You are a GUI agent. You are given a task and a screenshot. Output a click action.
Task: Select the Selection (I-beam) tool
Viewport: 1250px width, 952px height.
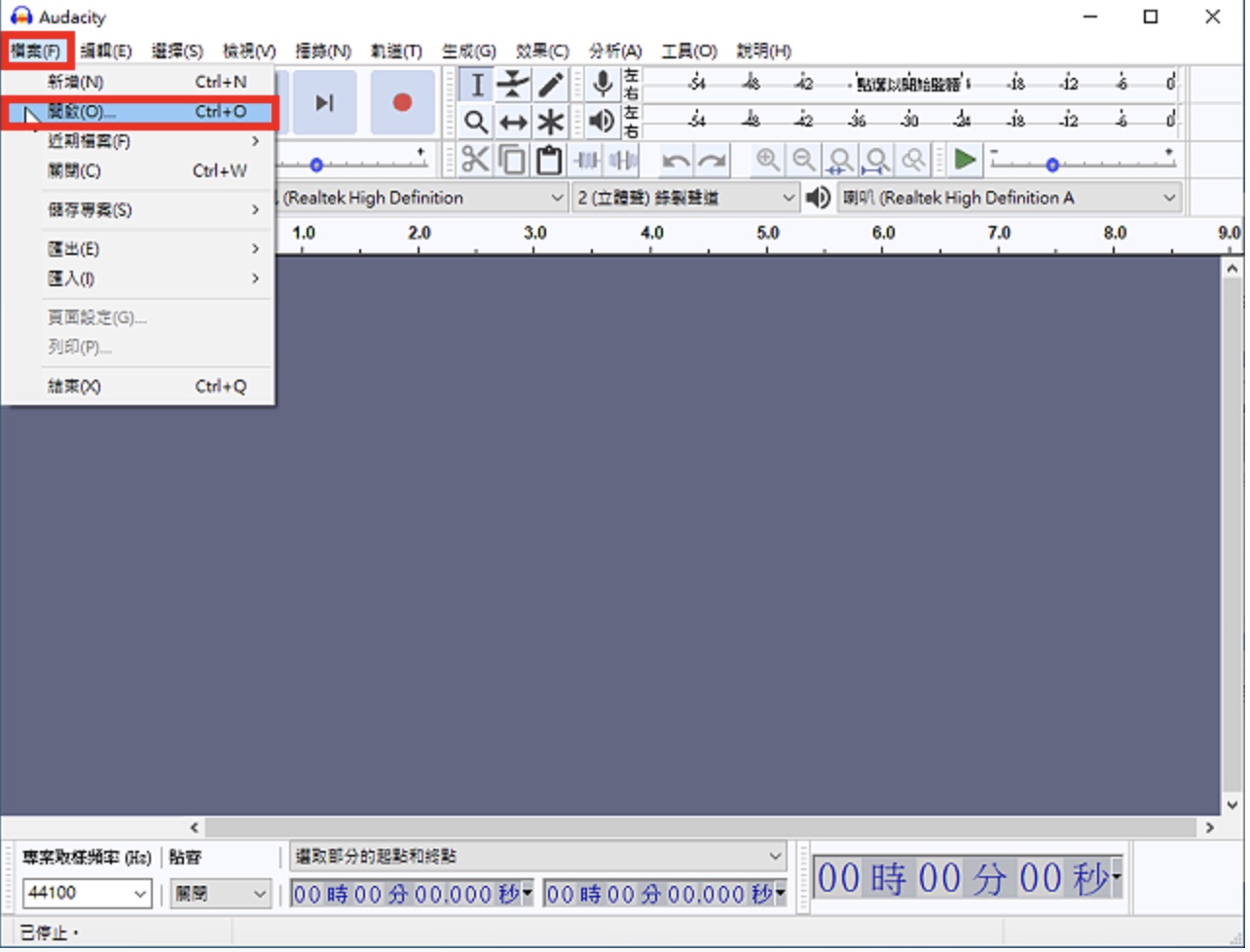click(476, 86)
